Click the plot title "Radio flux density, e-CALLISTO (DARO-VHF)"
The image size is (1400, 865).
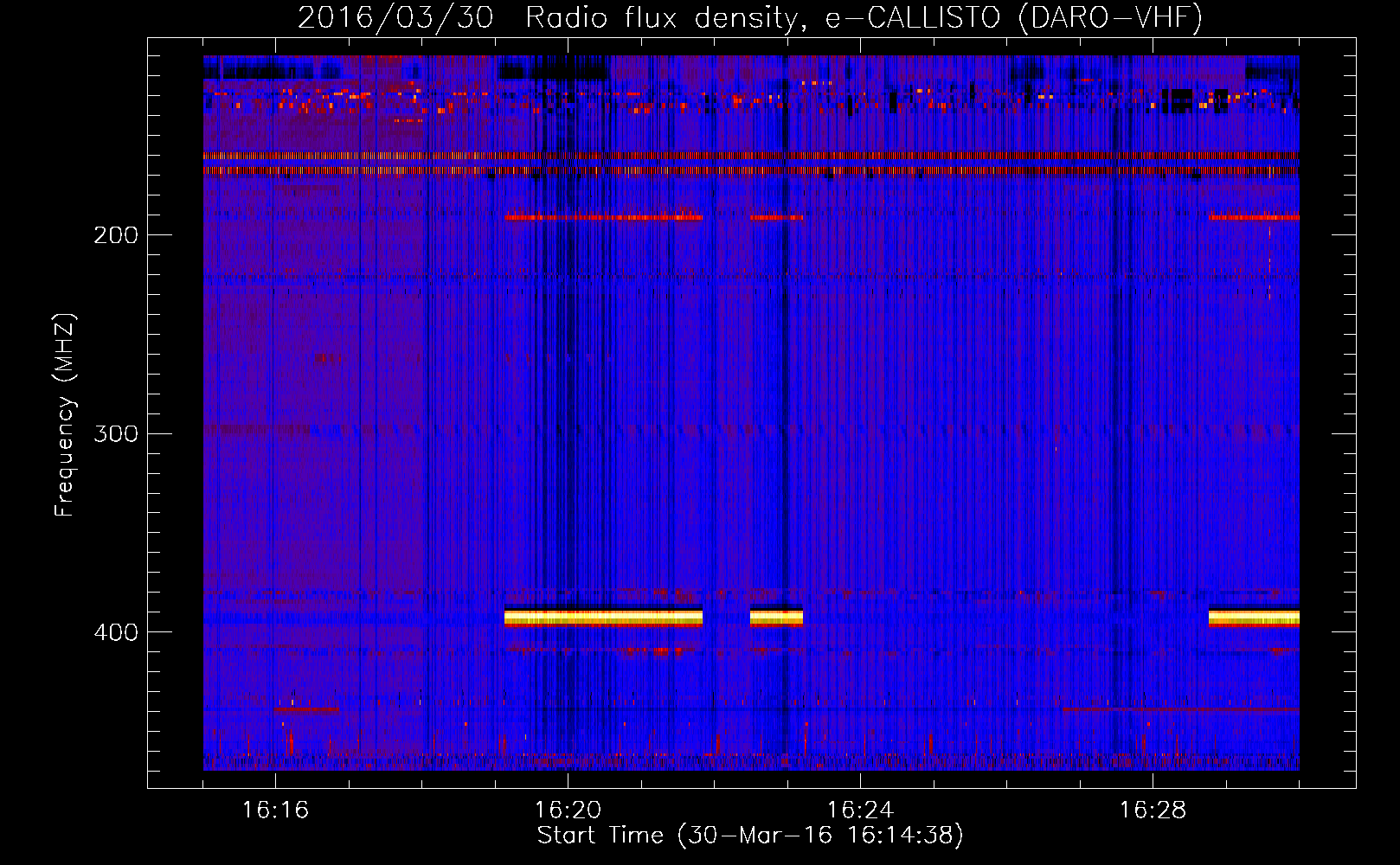864,17
